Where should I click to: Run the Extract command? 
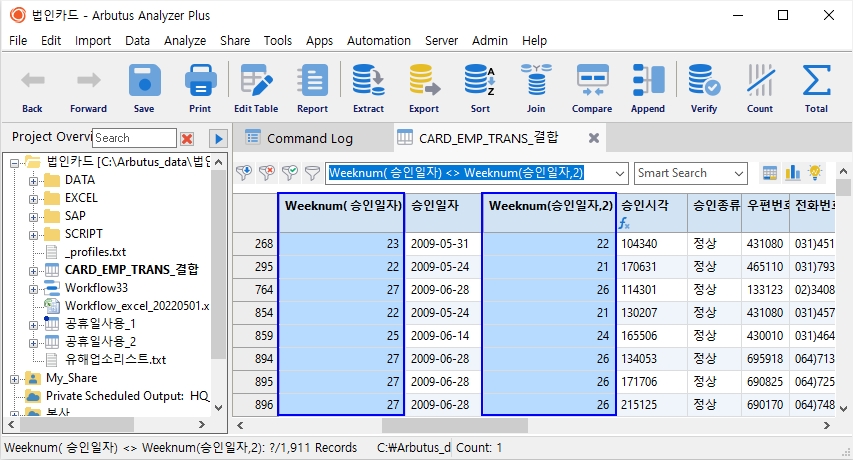click(x=368, y=81)
